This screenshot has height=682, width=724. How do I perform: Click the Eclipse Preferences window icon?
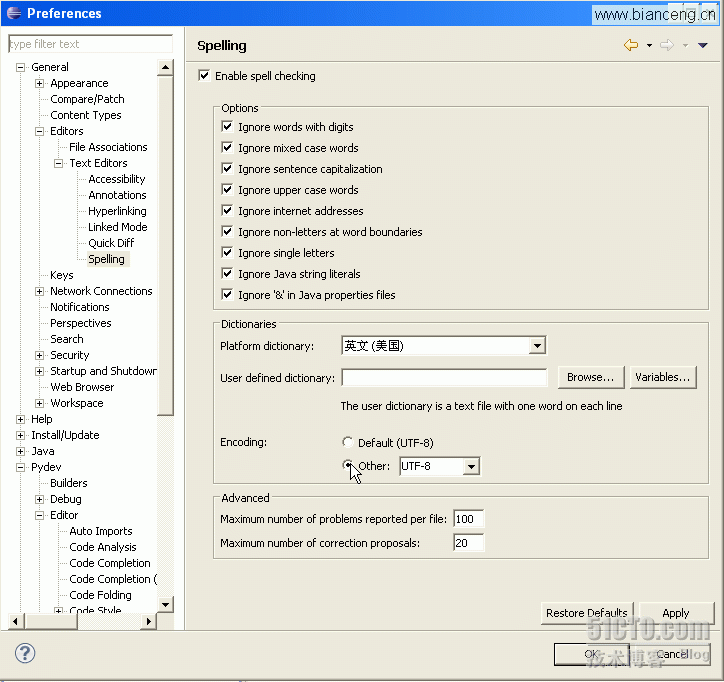coord(14,13)
